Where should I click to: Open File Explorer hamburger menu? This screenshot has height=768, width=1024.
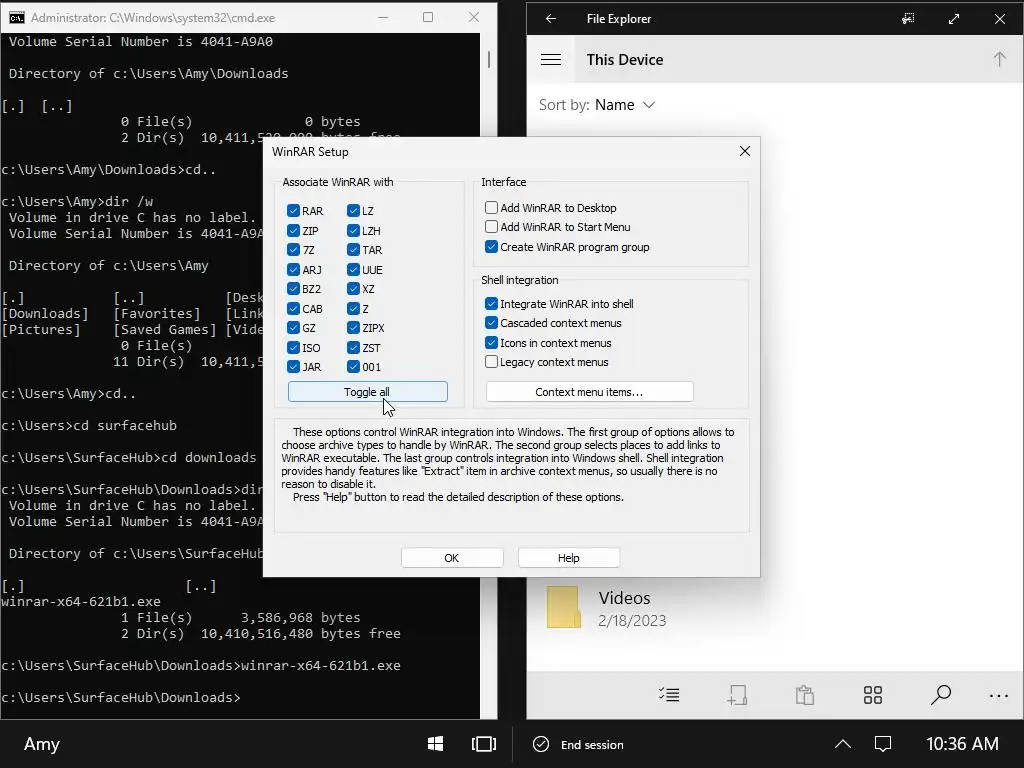click(x=551, y=59)
